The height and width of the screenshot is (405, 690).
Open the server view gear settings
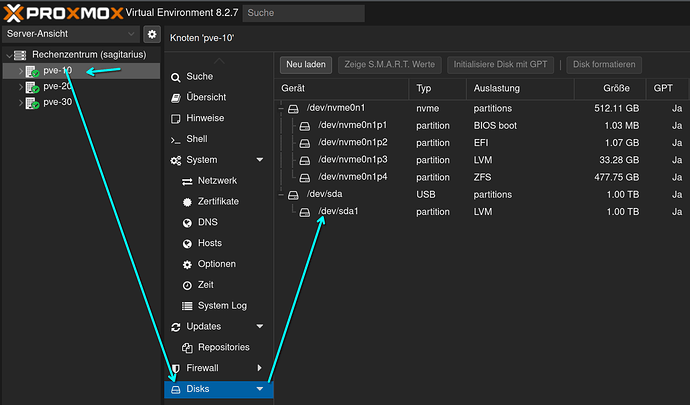click(152, 34)
